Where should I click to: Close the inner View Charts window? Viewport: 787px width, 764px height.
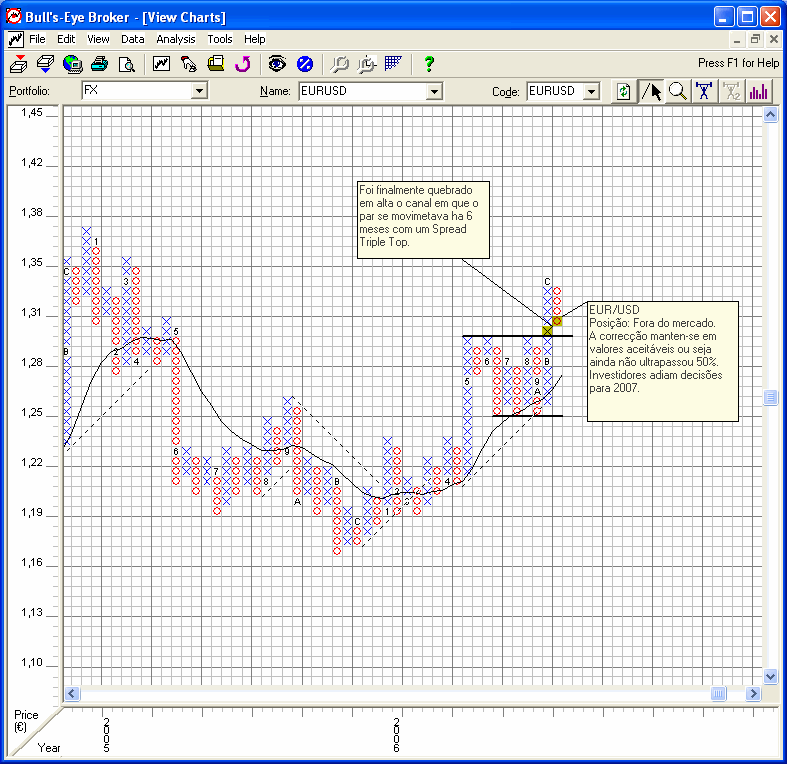[x=774, y=39]
